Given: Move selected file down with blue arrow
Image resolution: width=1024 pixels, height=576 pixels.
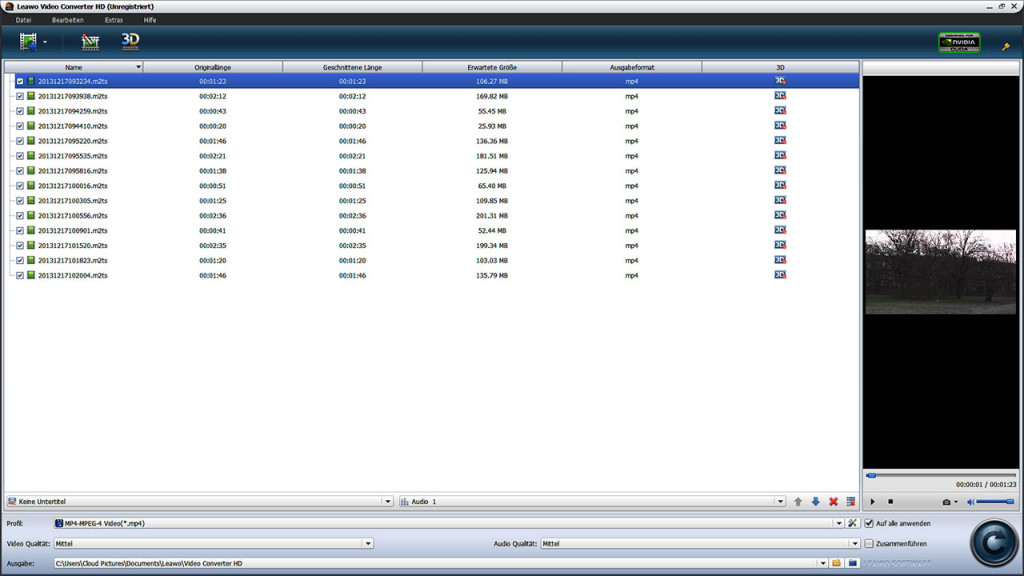Looking at the screenshot, I should (815, 501).
